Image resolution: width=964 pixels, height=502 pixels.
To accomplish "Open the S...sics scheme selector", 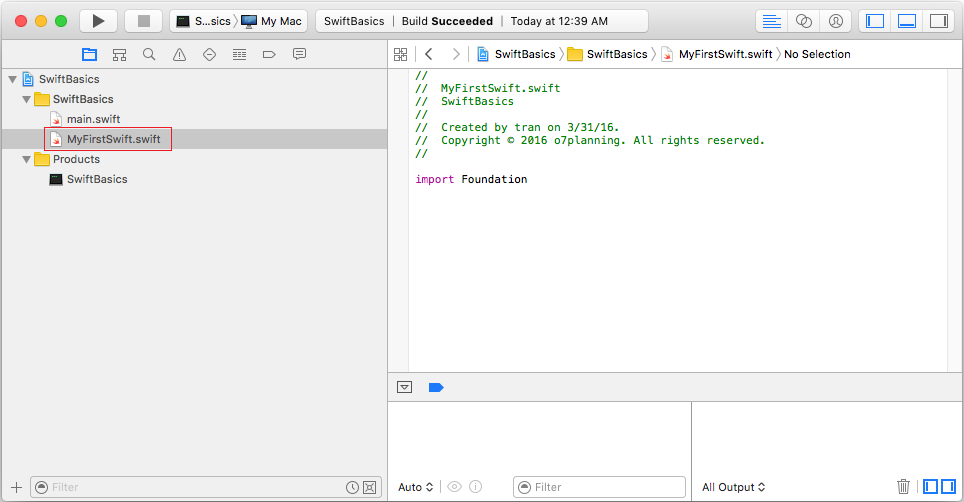I will coord(203,21).
